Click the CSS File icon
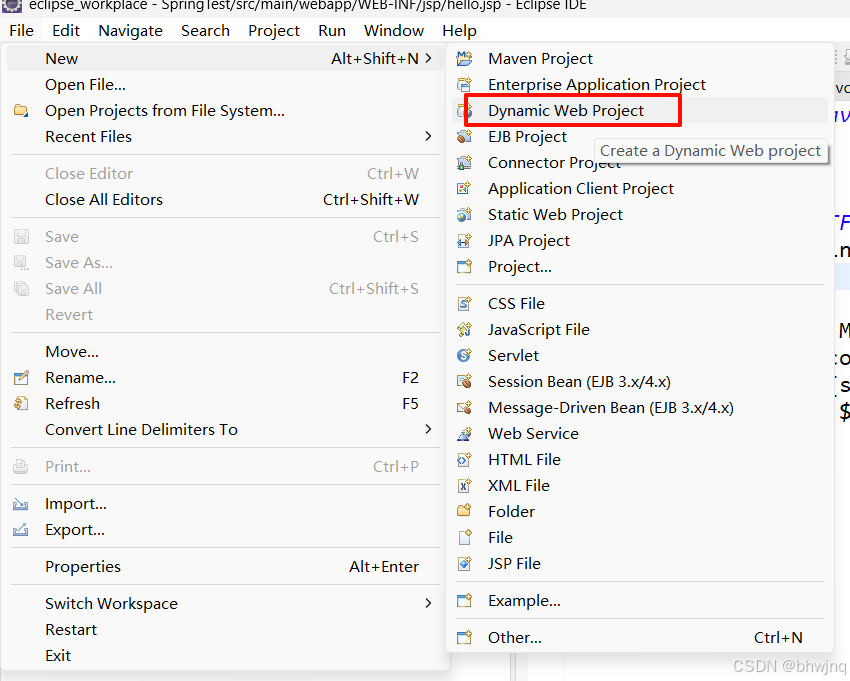850x681 pixels. [464, 303]
